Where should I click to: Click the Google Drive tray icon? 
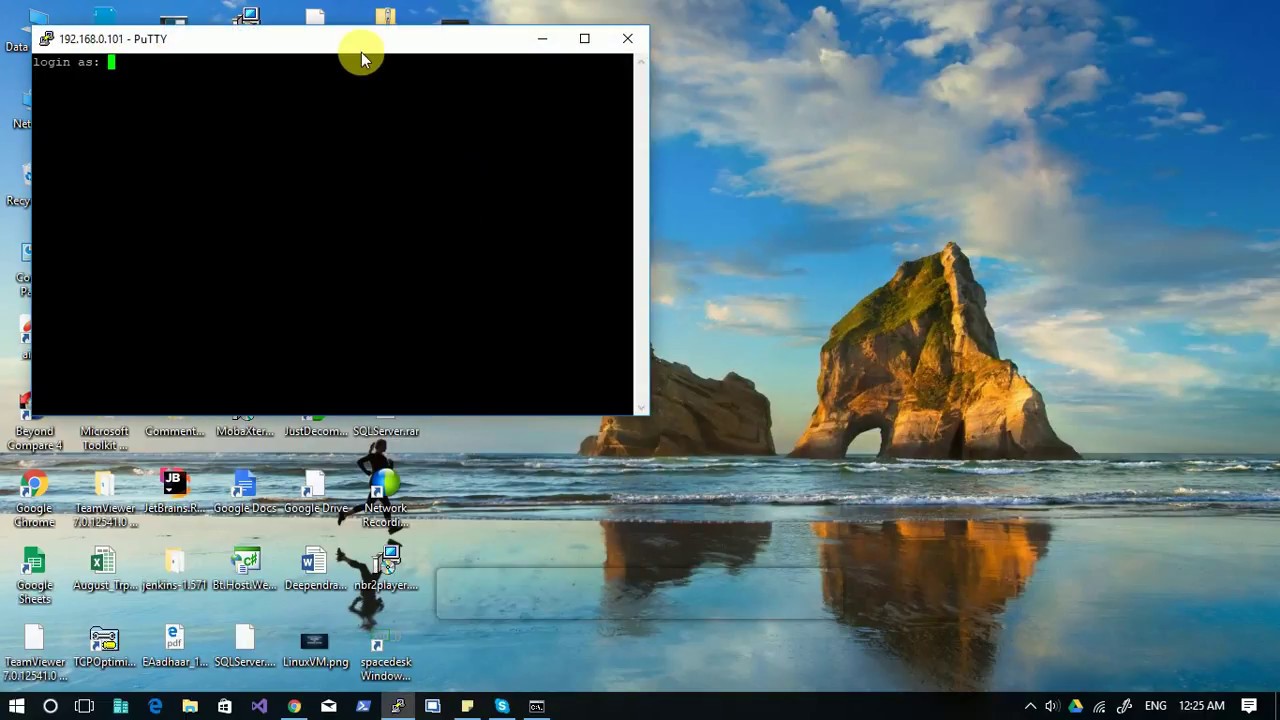pos(1076,706)
